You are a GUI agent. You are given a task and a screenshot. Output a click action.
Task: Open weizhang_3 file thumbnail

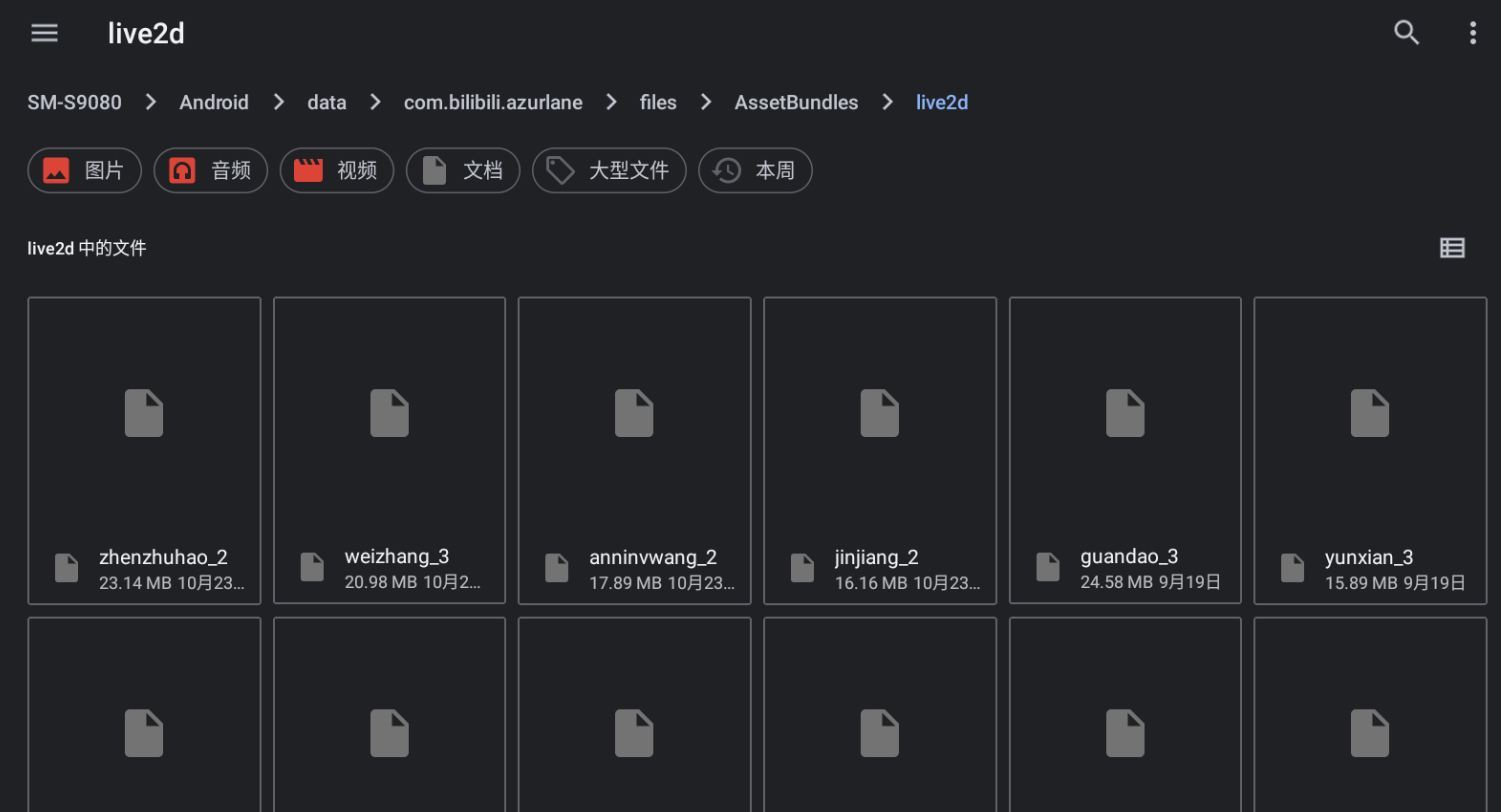[389, 413]
